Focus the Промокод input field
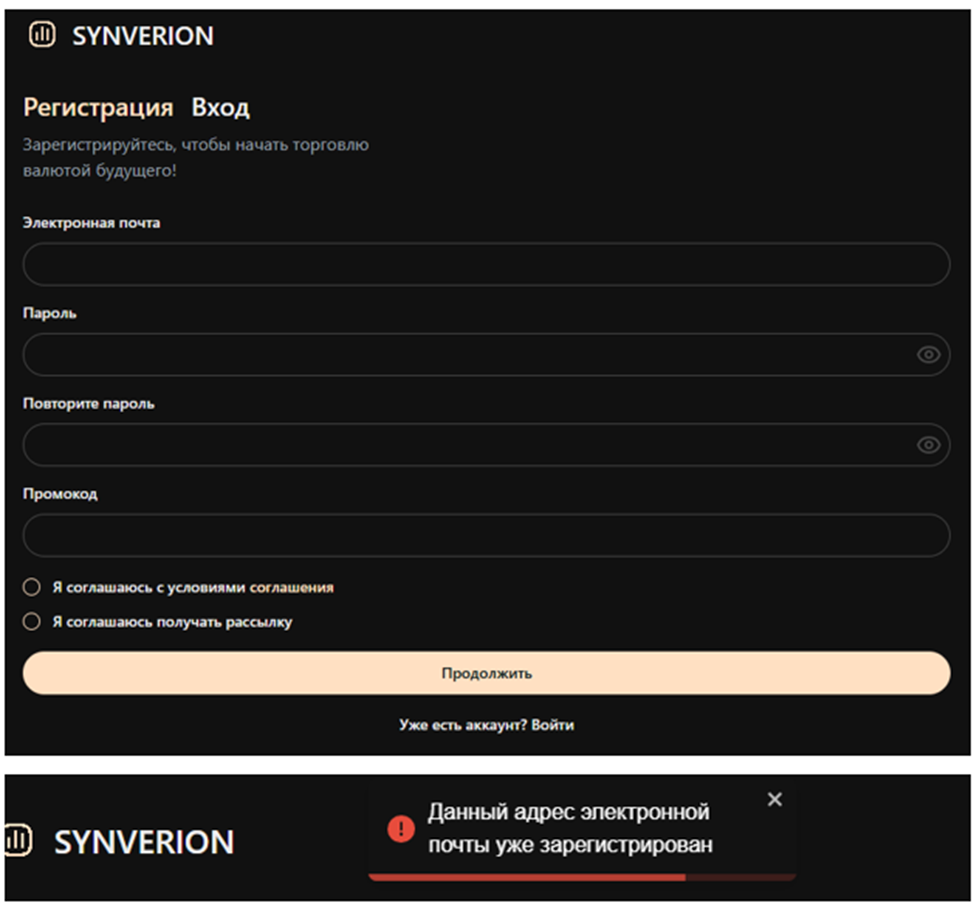Viewport: 974px width, 906px height. click(486, 535)
